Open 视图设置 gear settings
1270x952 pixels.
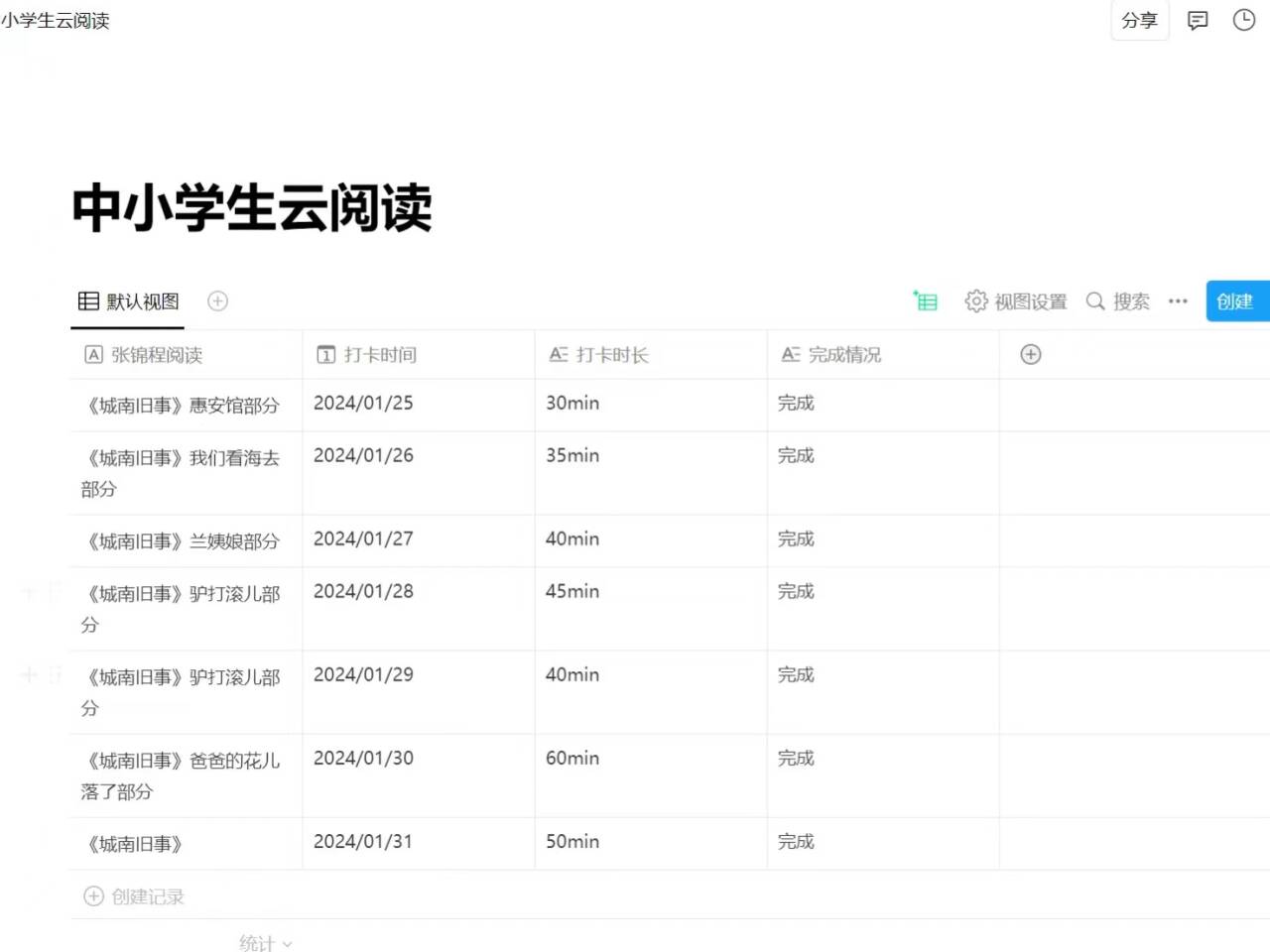coord(976,300)
